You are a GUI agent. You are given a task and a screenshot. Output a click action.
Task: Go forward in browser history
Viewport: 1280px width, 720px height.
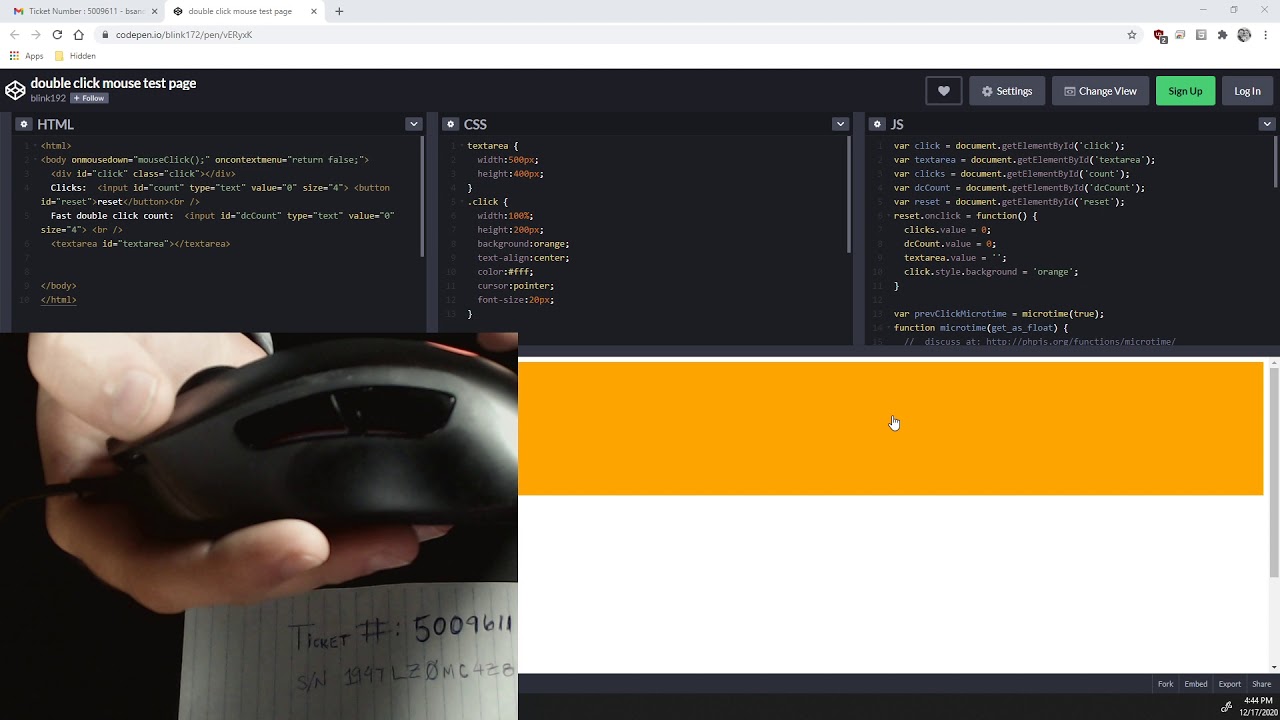[36, 34]
